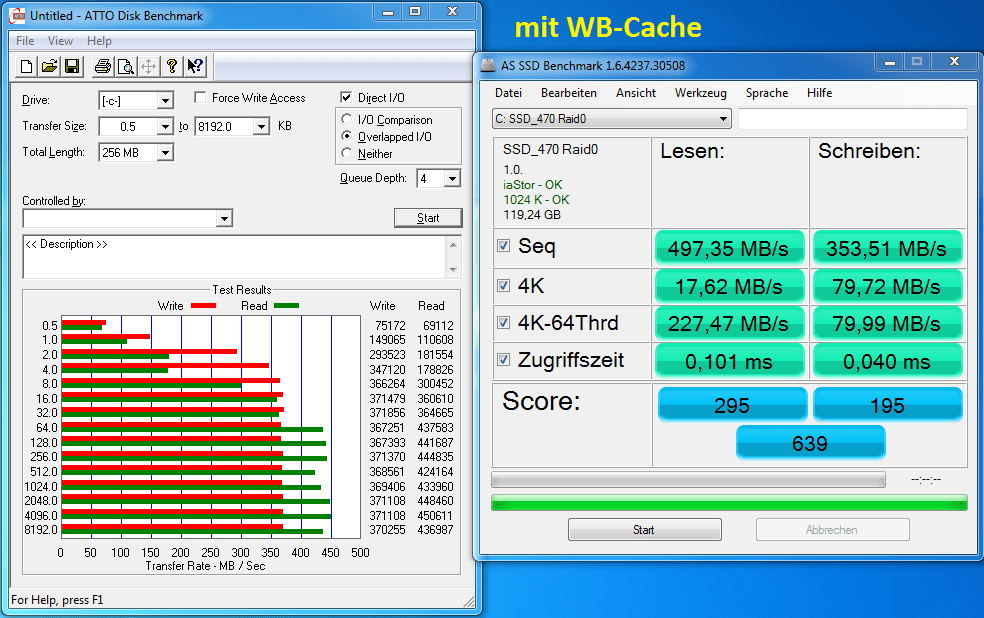
Task: Uncheck the Seq test checkbox
Action: [503, 245]
